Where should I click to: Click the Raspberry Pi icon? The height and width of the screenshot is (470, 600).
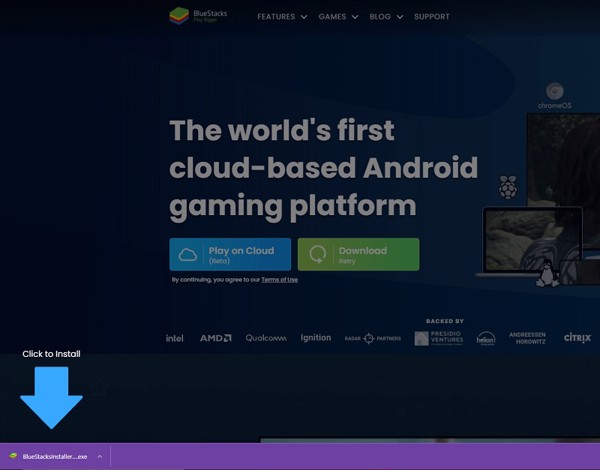tap(508, 187)
